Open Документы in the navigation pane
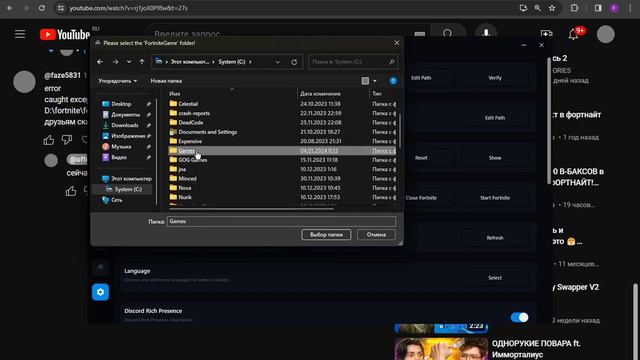Image resolution: width=640 pixels, height=360 pixels. pyautogui.click(x=125, y=115)
